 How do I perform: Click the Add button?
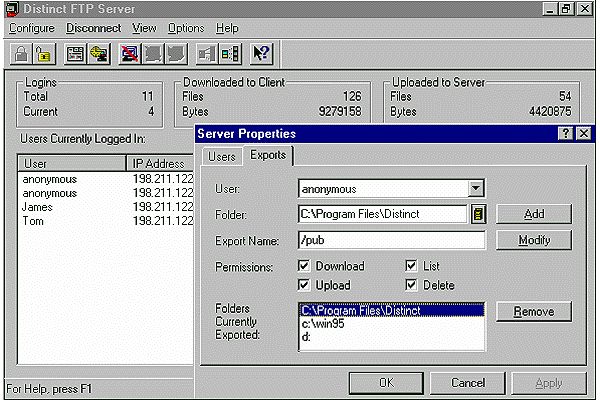(x=534, y=214)
